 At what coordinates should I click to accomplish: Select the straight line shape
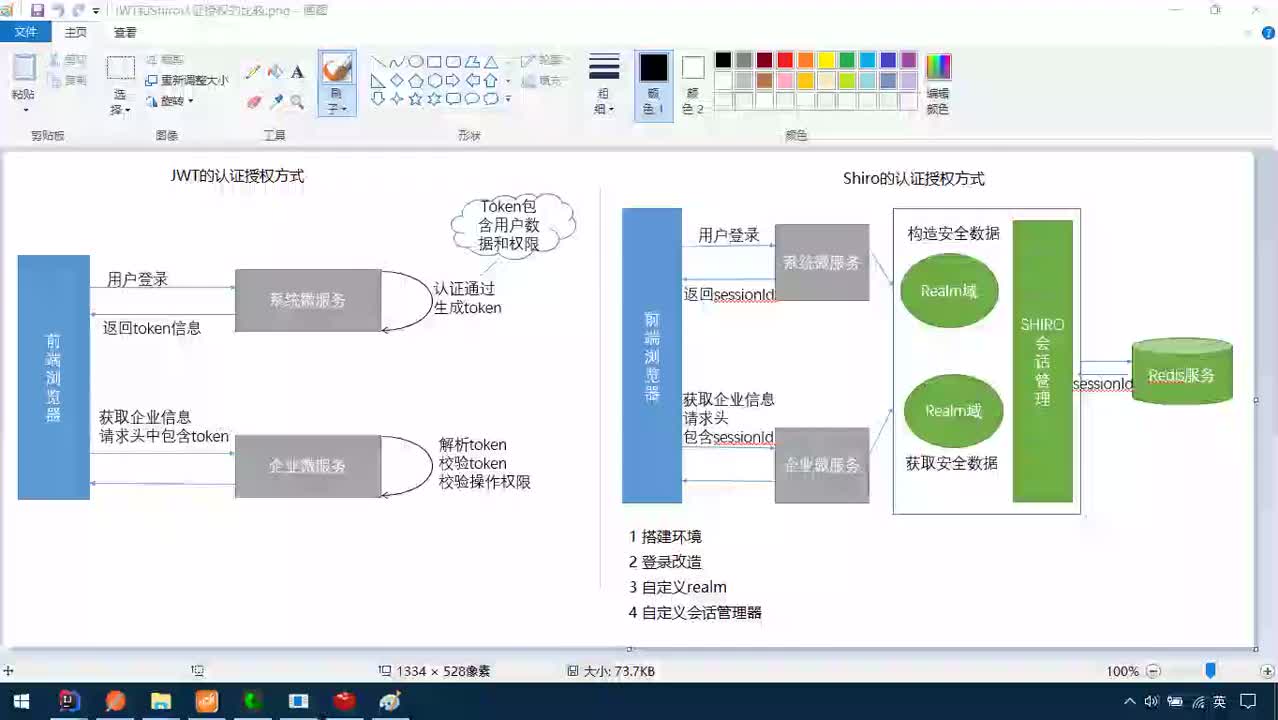click(x=378, y=62)
